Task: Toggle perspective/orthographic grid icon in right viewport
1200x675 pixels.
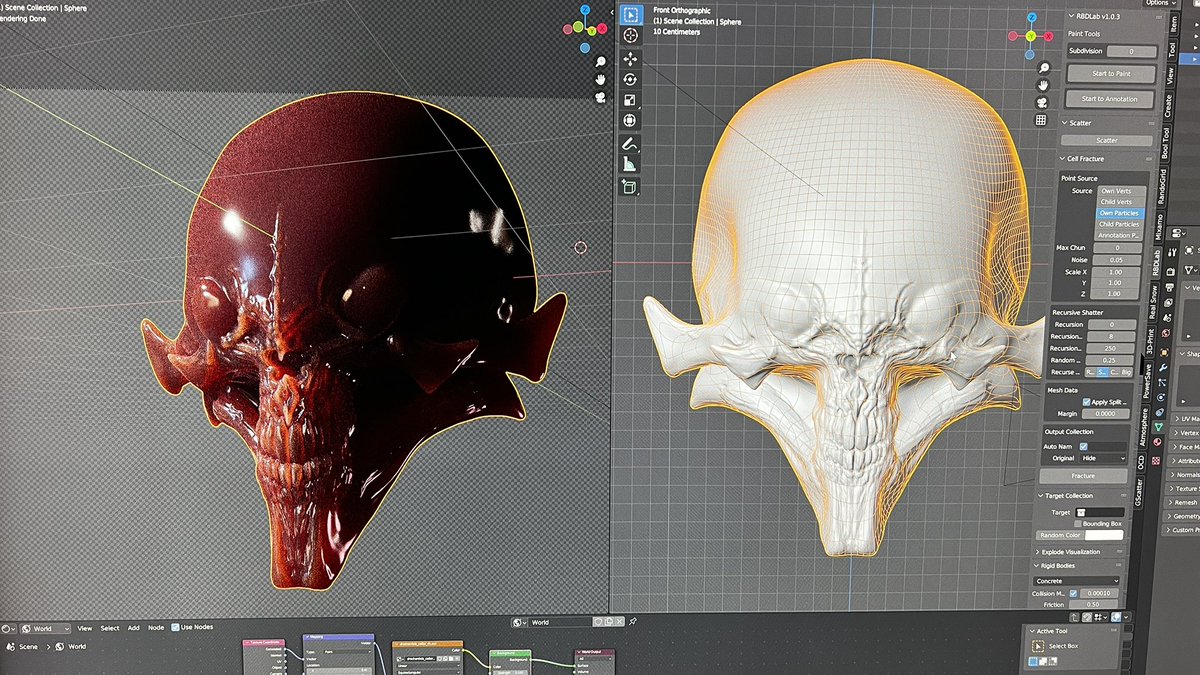Action: pos(1041,121)
